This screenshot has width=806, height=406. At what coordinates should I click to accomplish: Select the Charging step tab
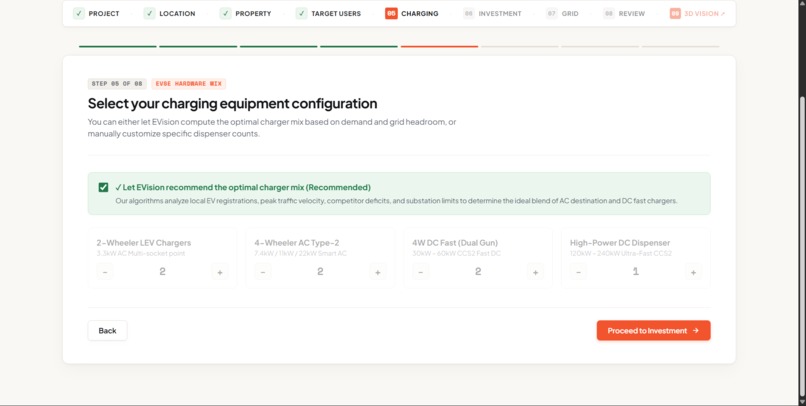pyautogui.click(x=412, y=13)
